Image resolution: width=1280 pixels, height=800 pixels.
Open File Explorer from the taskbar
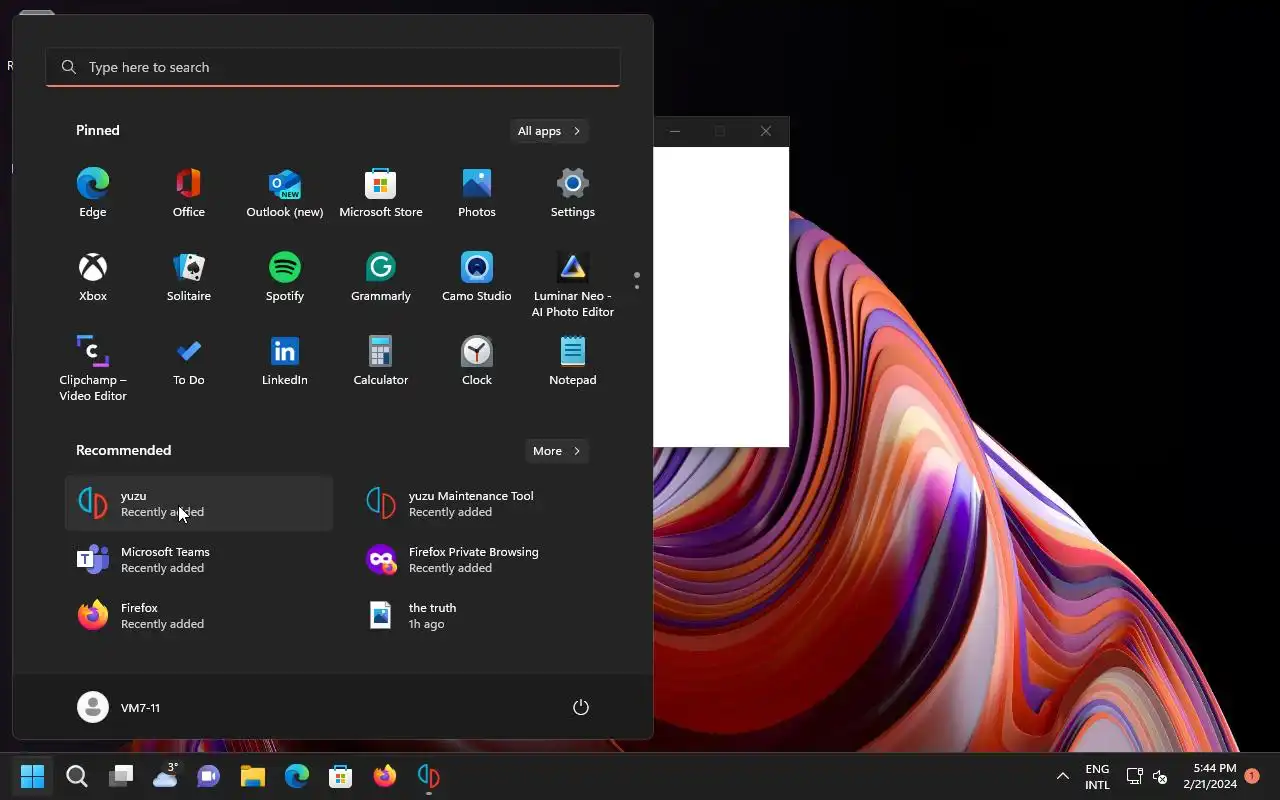(x=253, y=776)
